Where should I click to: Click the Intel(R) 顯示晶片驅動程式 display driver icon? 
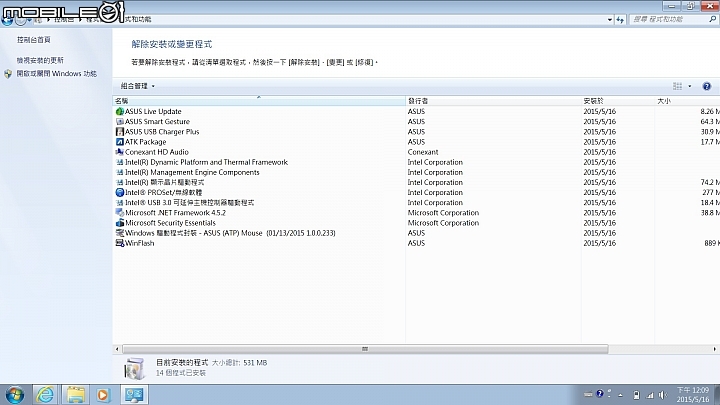(120, 182)
